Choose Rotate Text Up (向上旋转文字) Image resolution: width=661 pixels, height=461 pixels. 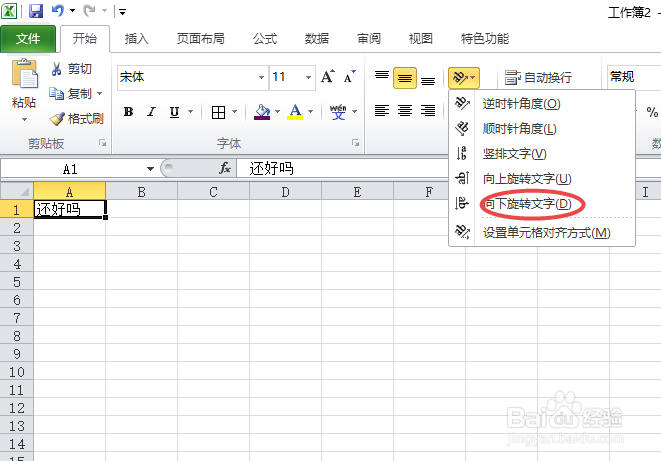(x=542, y=179)
